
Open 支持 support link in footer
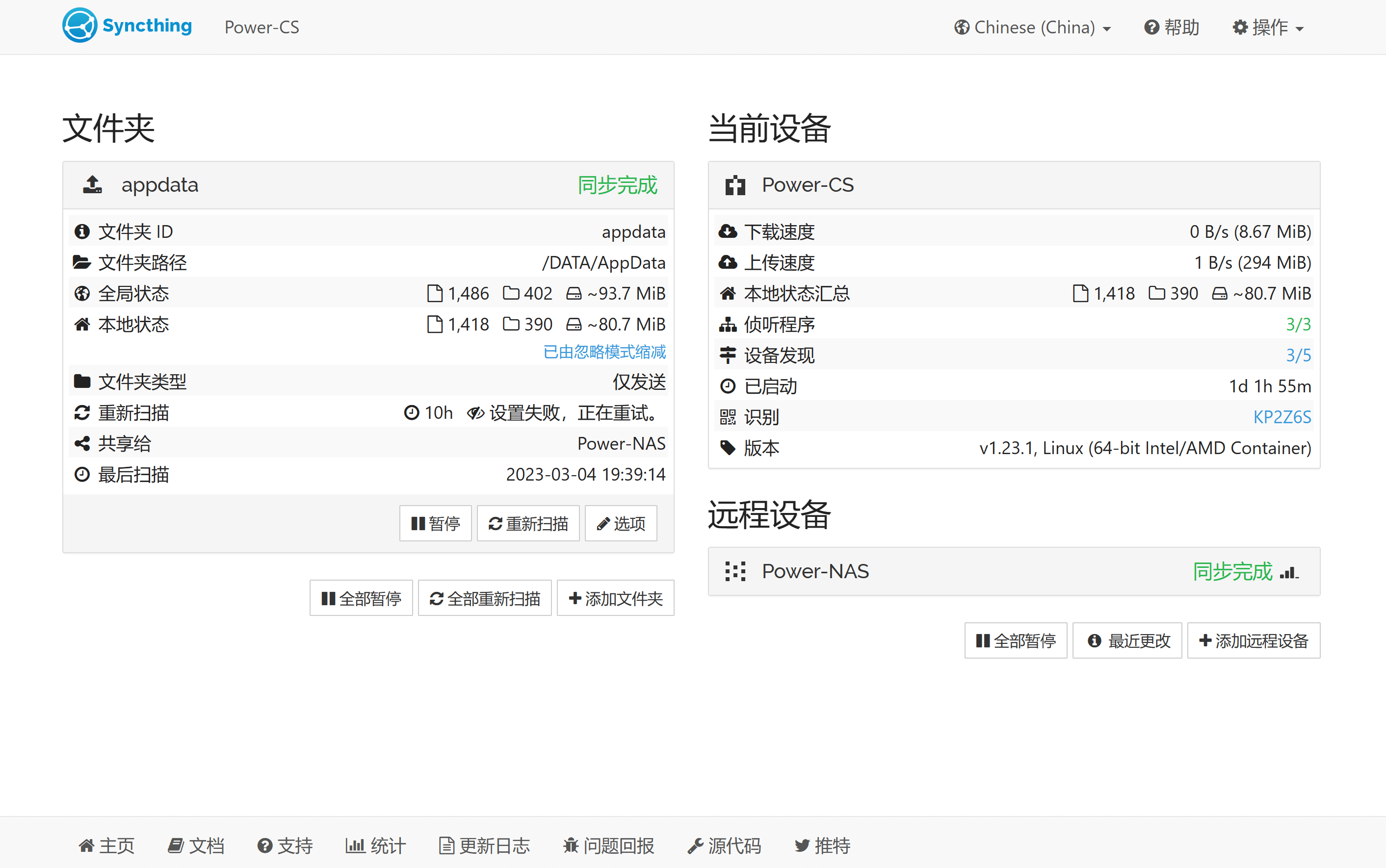click(x=286, y=845)
